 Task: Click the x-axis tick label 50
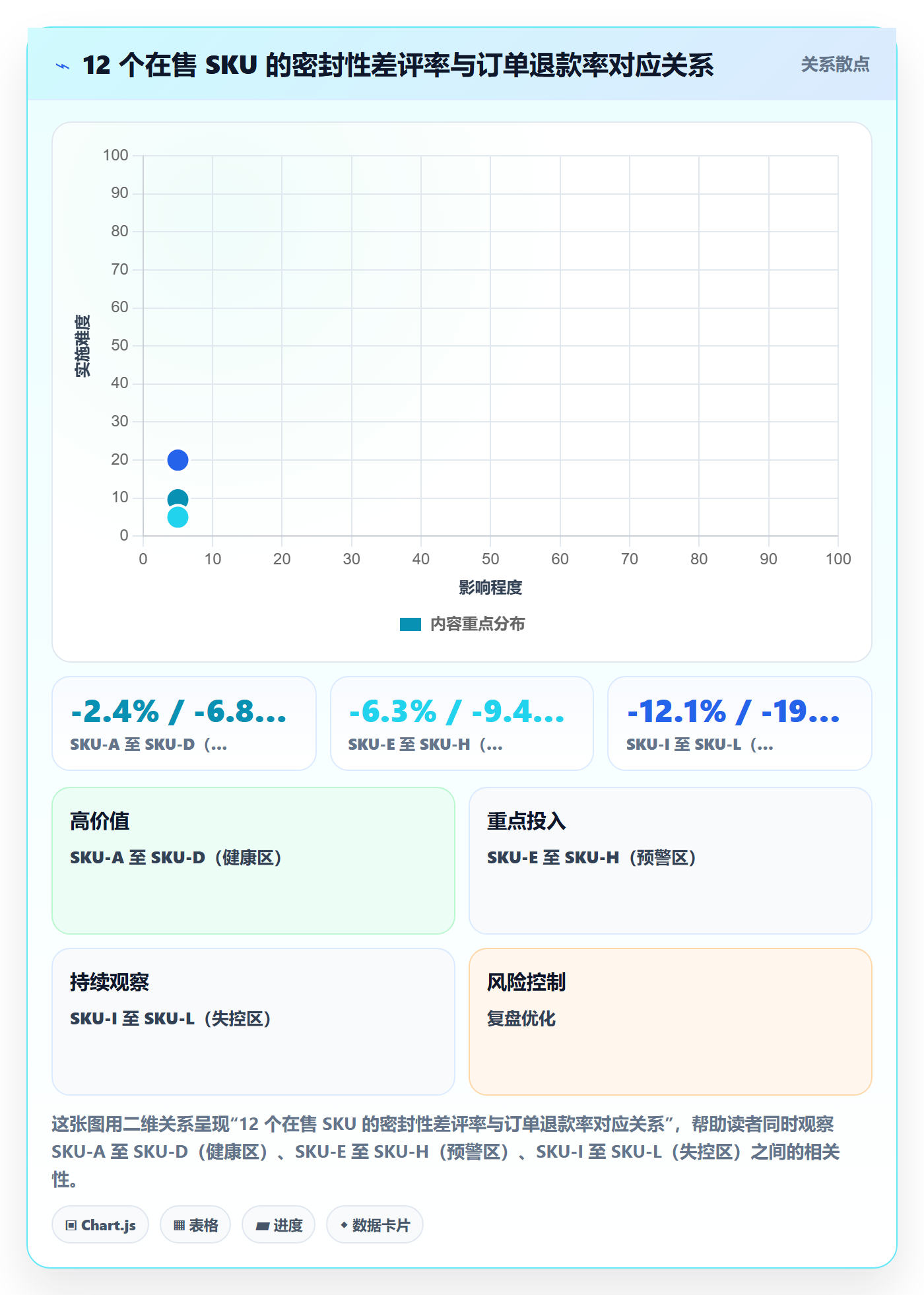tap(490, 559)
